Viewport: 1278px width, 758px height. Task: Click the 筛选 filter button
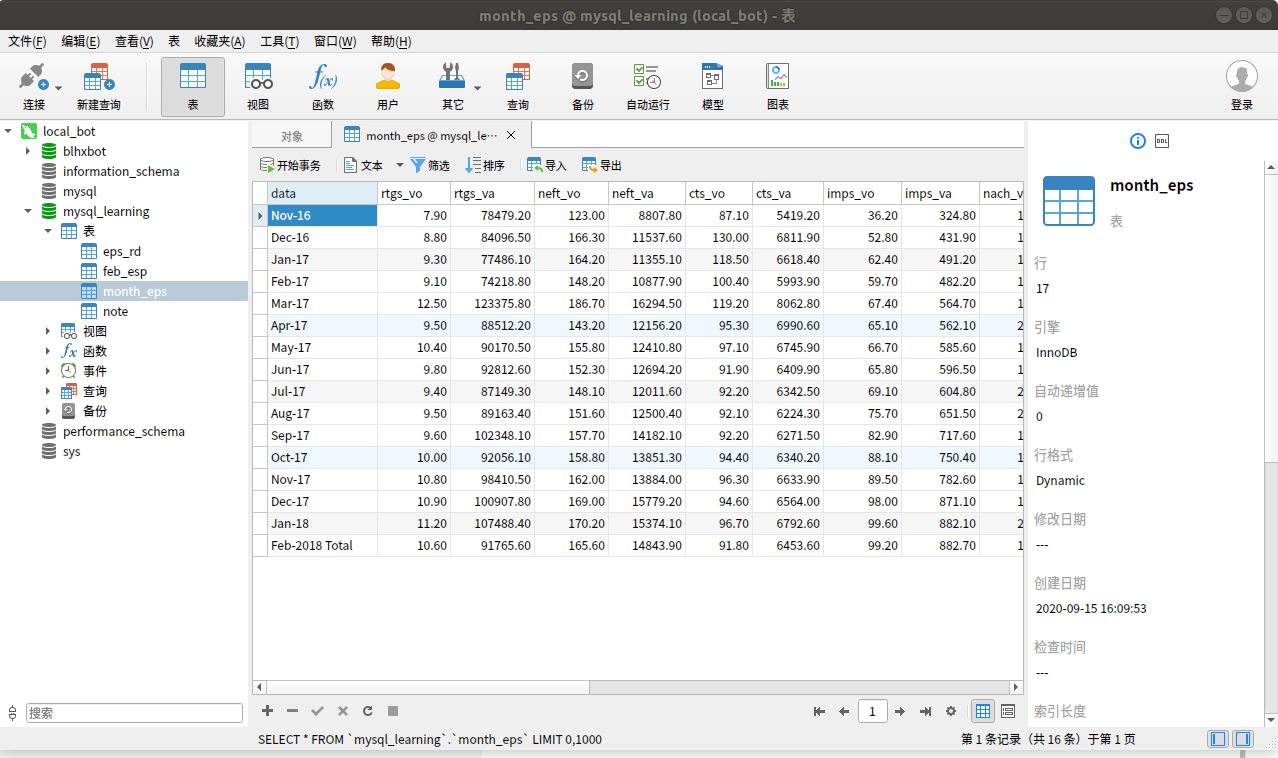(430, 165)
